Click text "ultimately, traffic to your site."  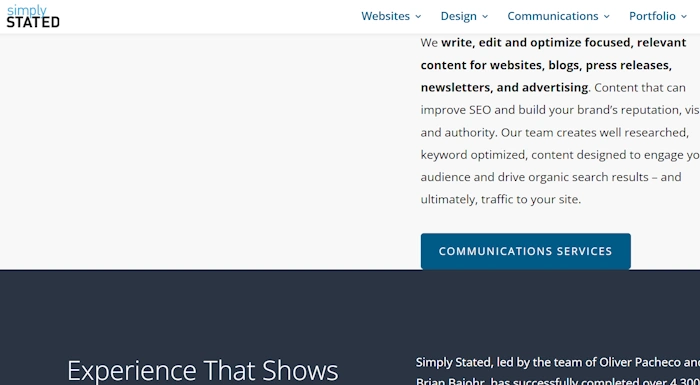click(500, 200)
